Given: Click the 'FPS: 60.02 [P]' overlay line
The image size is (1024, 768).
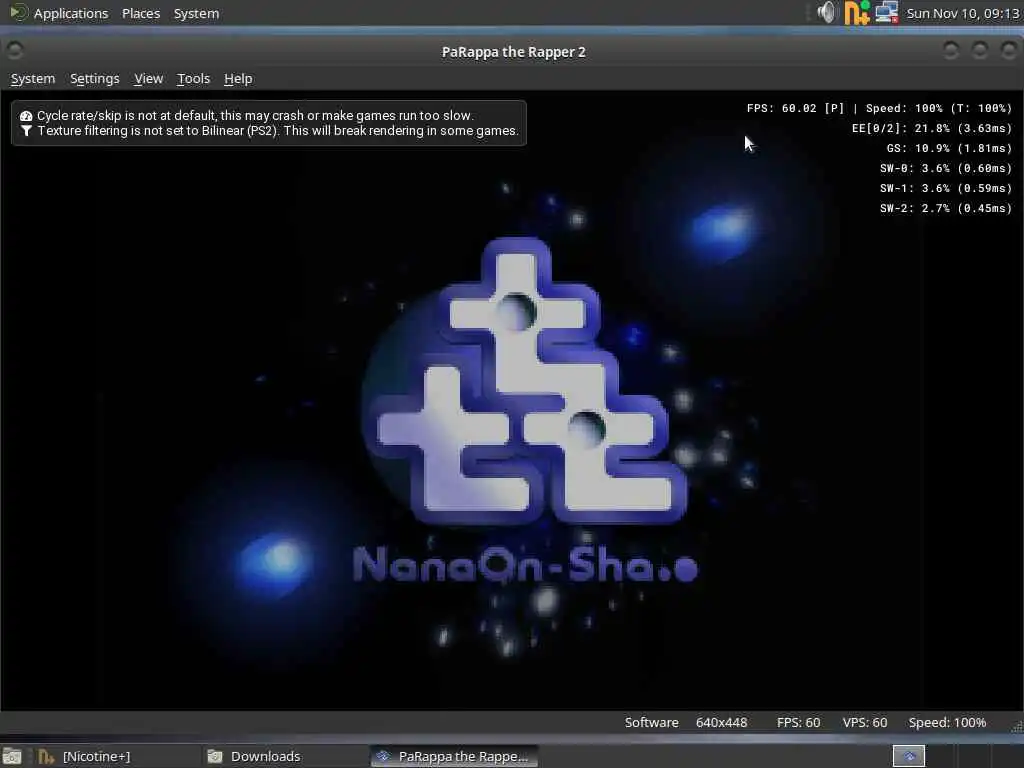Looking at the screenshot, I should click(879, 108).
